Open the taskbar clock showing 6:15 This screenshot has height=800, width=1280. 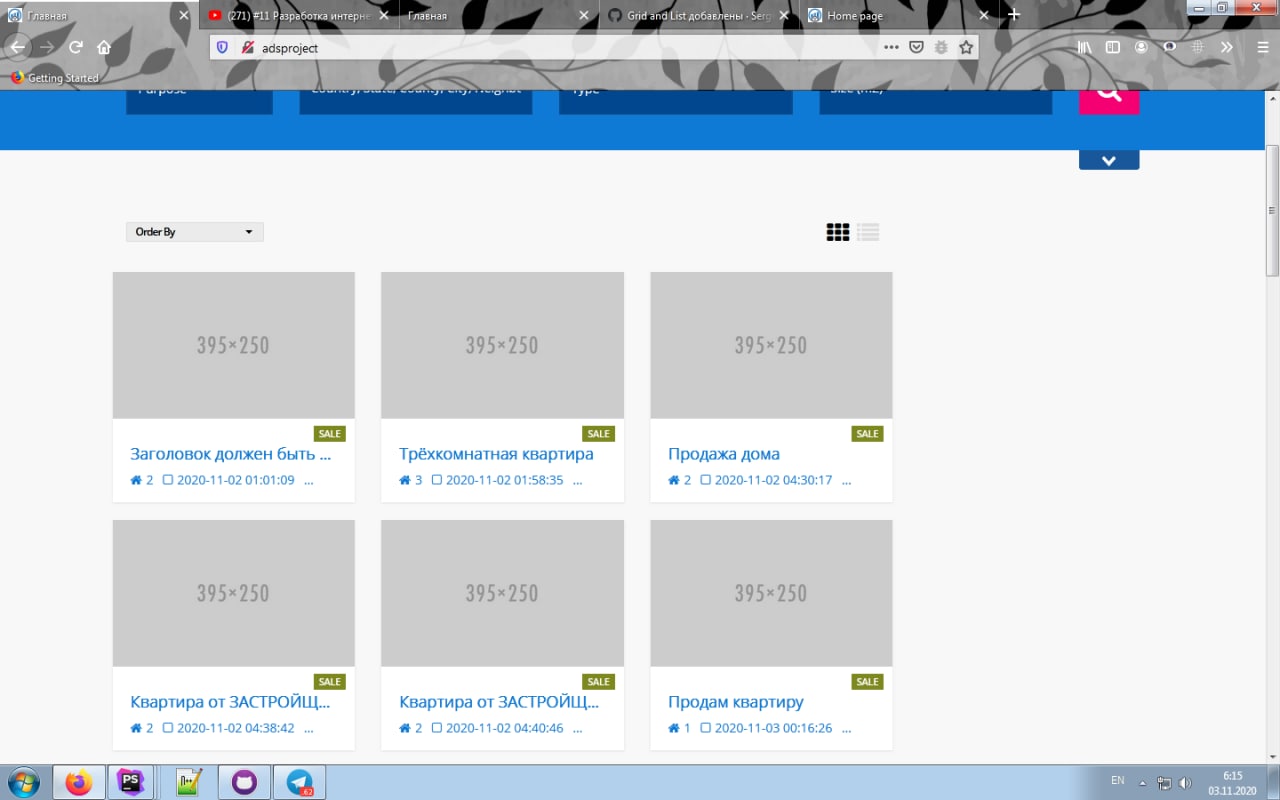[1232, 783]
